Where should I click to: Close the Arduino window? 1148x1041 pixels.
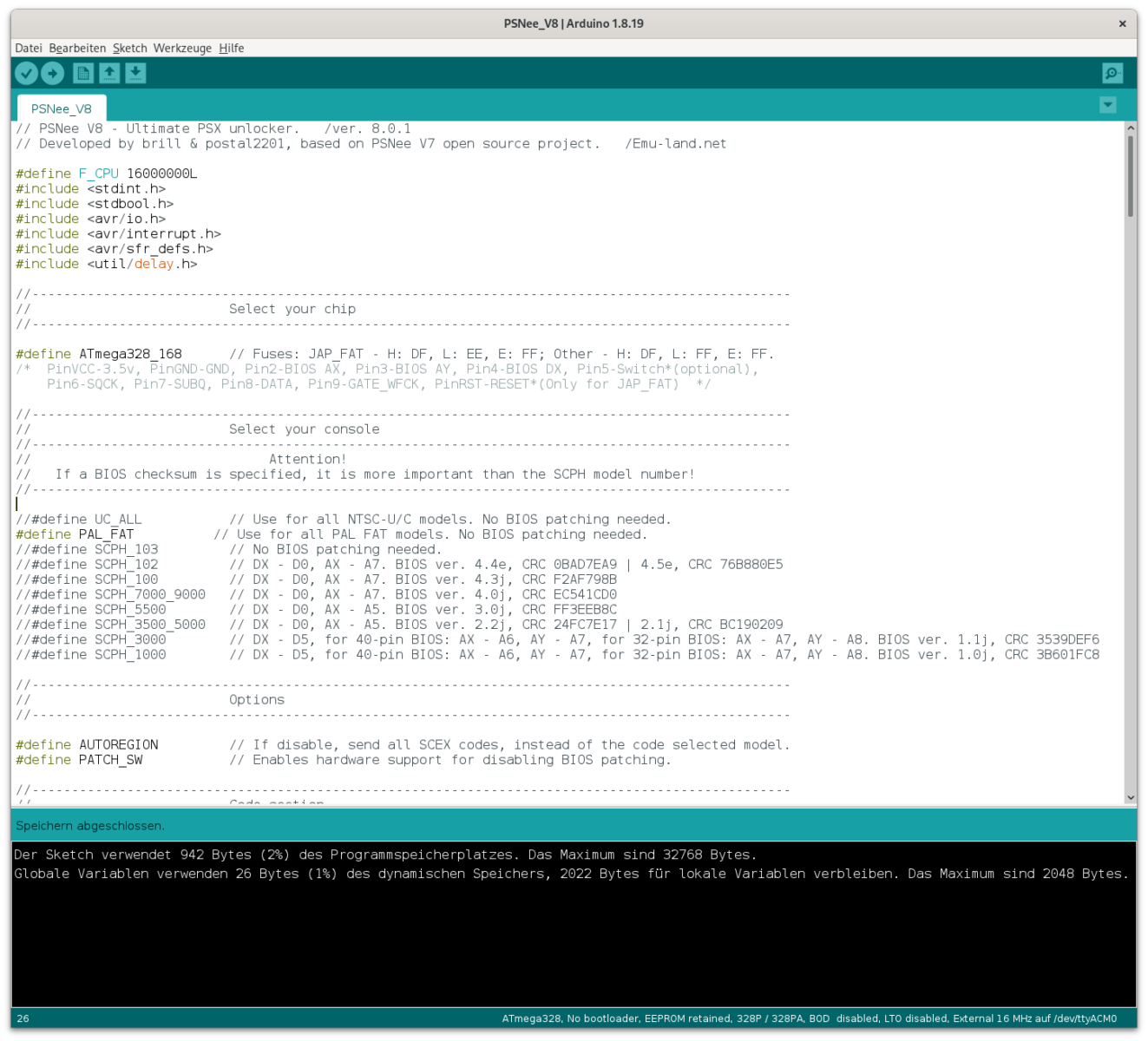(x=1122, y=23)
